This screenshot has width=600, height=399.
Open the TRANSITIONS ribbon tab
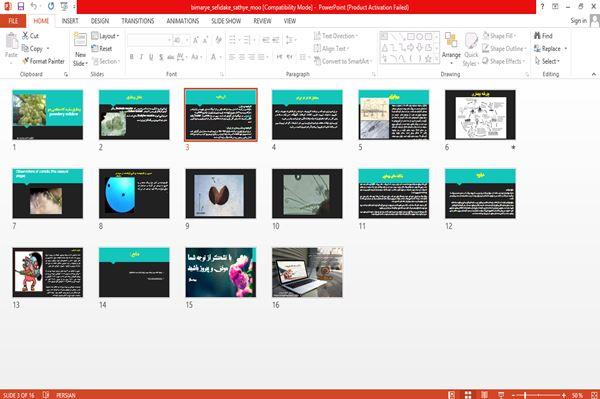click(138, 21)
